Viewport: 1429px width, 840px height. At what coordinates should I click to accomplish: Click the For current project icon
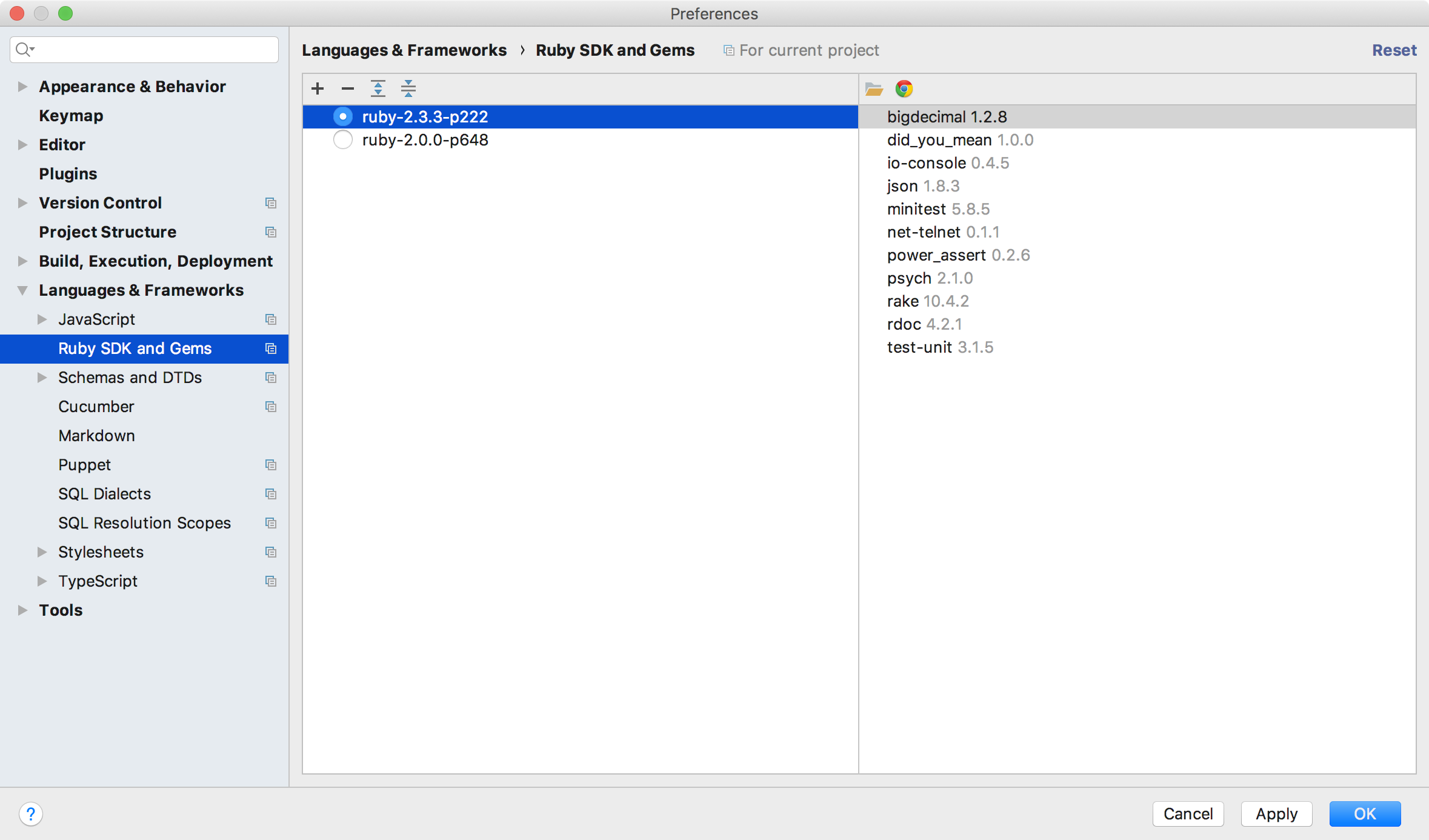(728, 50)
